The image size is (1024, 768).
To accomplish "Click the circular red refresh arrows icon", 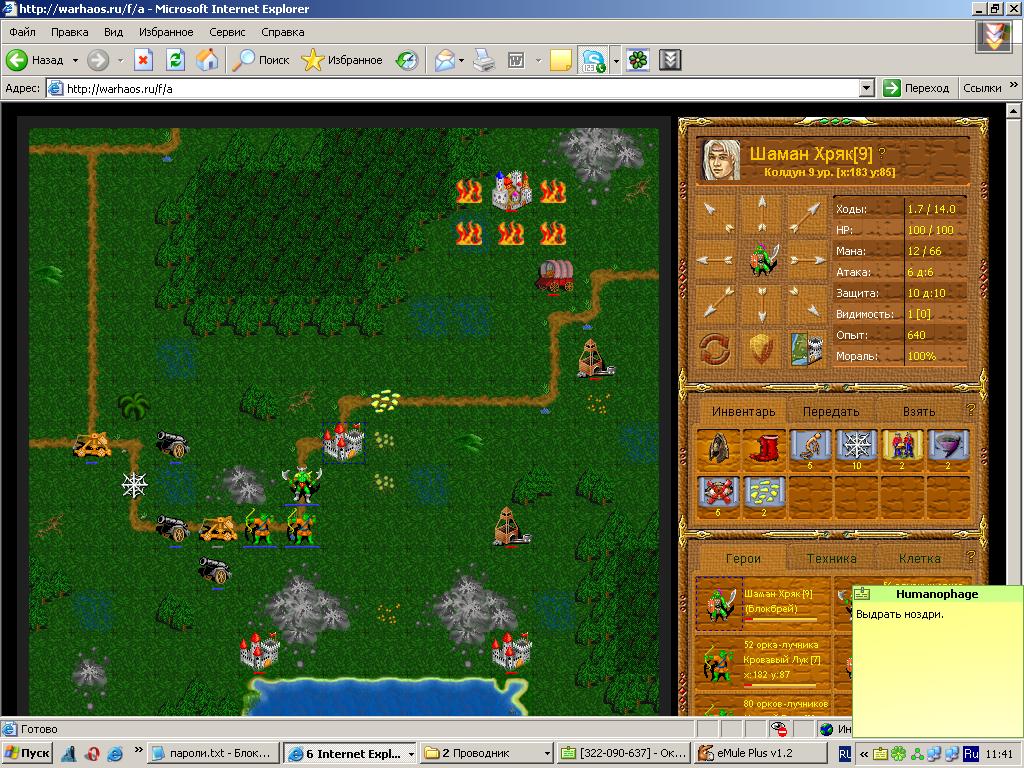I will click(716, 349).
